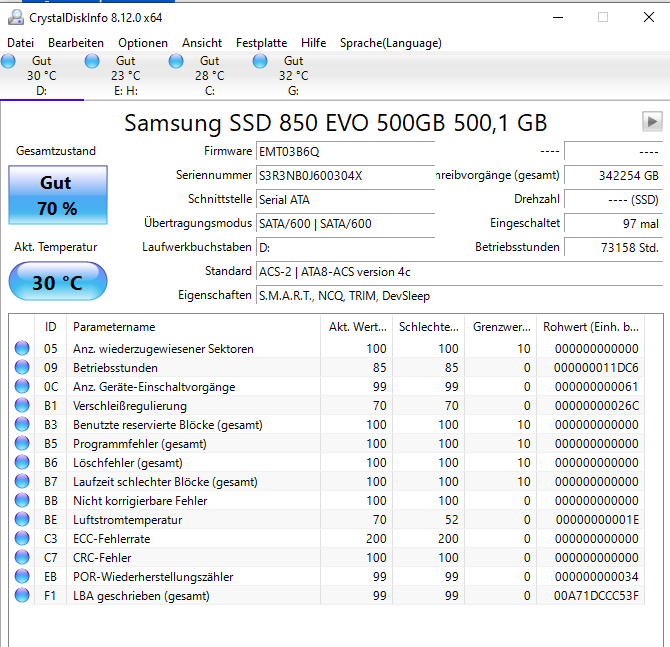Click the Laufwerkbuchstaben field D:
This screenshot has width=670, height=647.
click(x=345, y=247)
